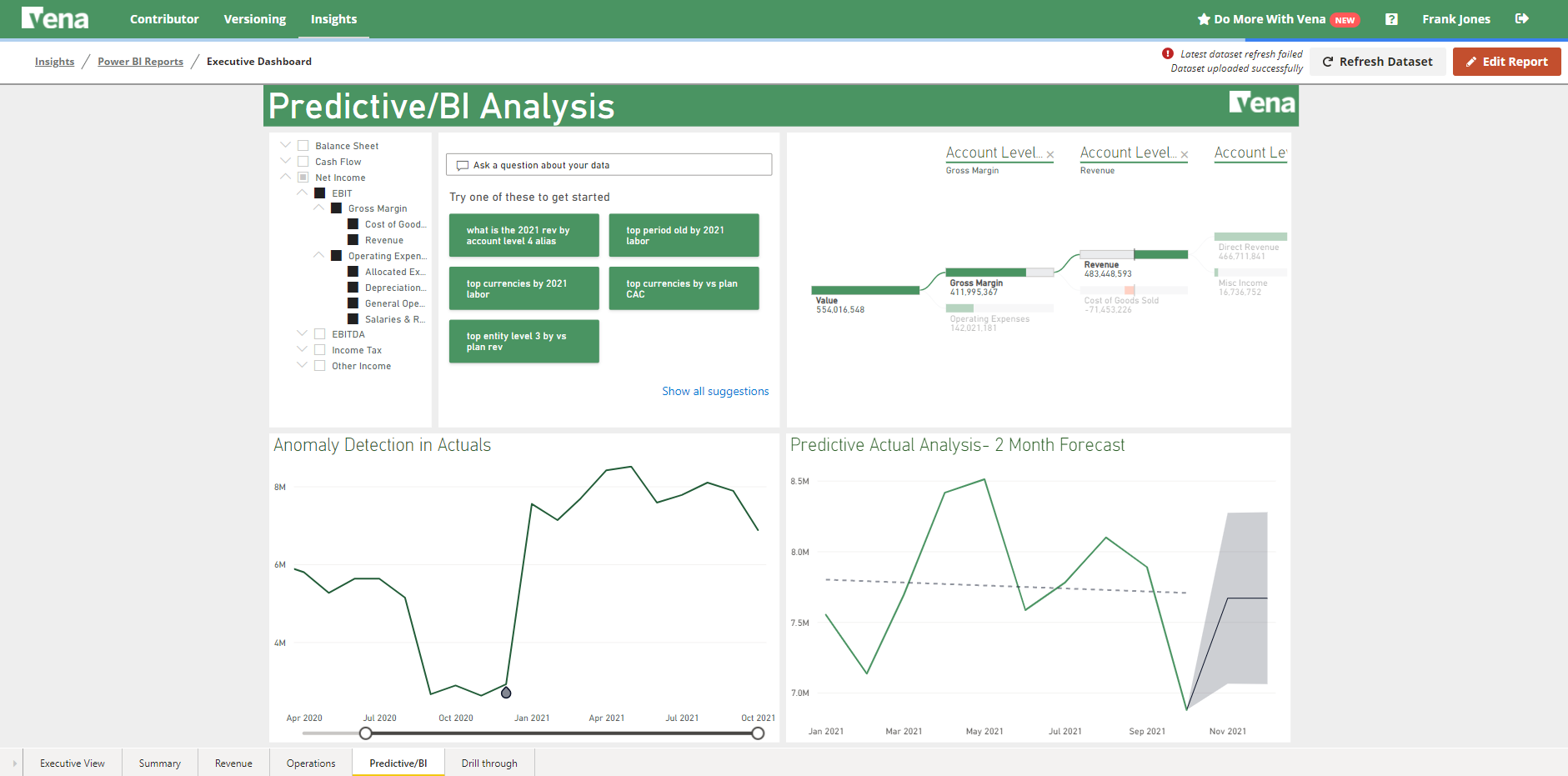Uncheck the Revenue checkbox in slicer
Screen dimensions: 1568x776
point(353,240)
